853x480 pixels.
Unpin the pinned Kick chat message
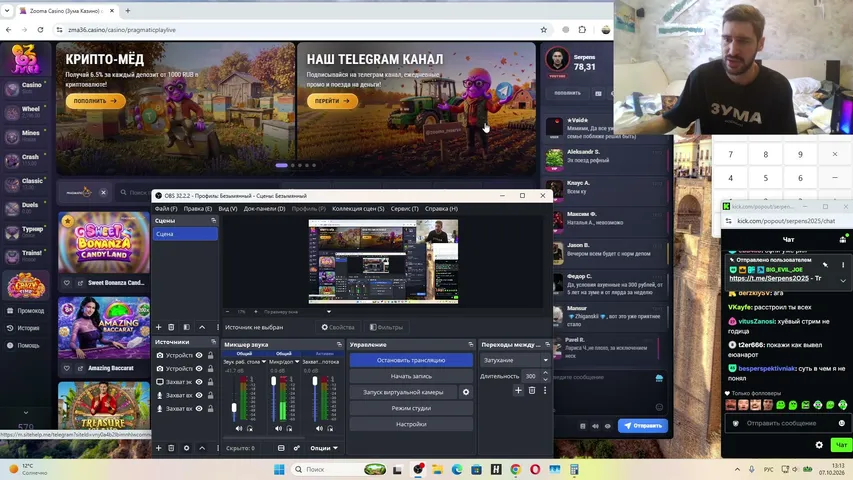825,265
